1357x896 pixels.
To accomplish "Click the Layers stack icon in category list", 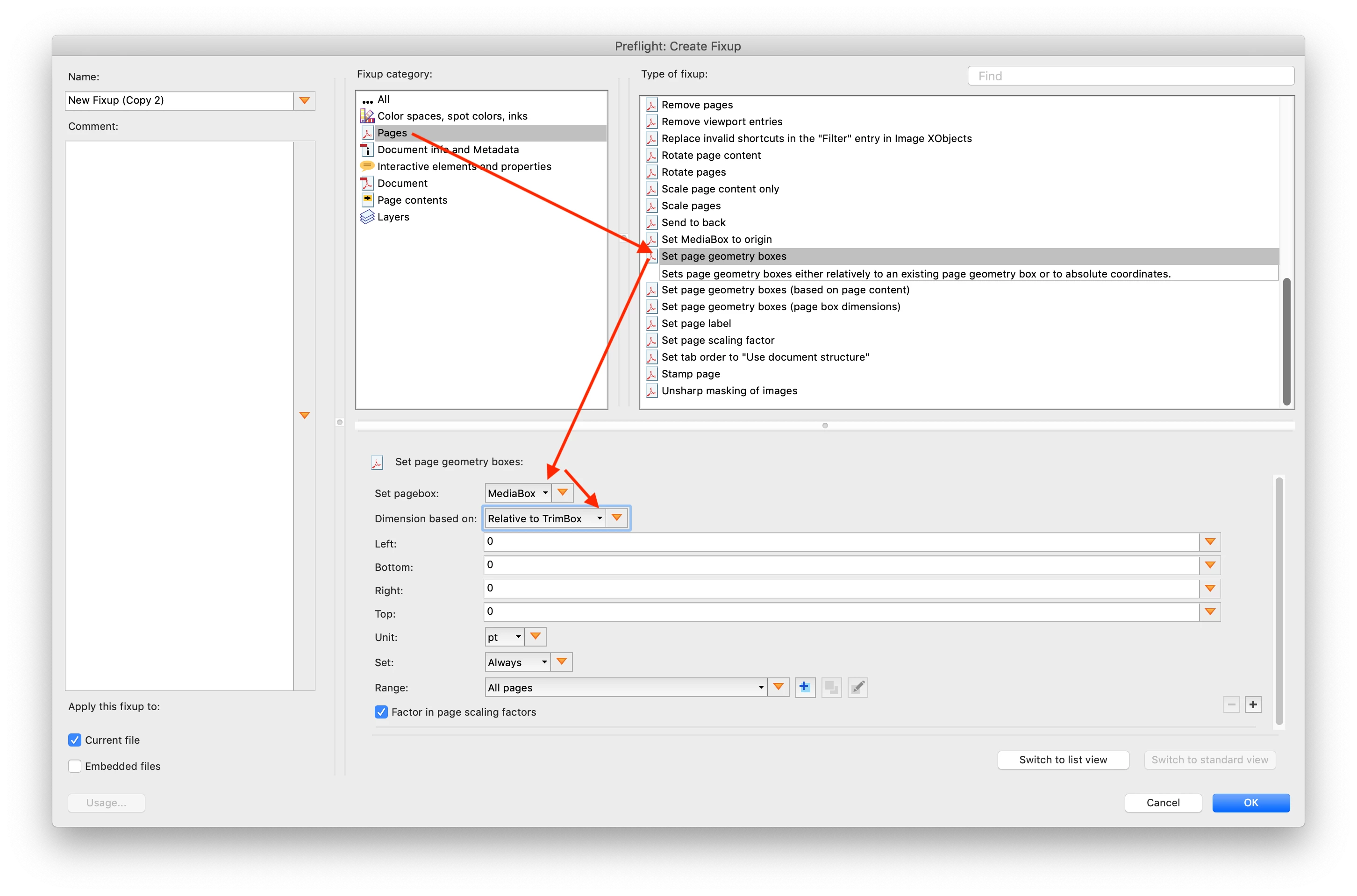I will pyautogui.click(x=367, y=217).
